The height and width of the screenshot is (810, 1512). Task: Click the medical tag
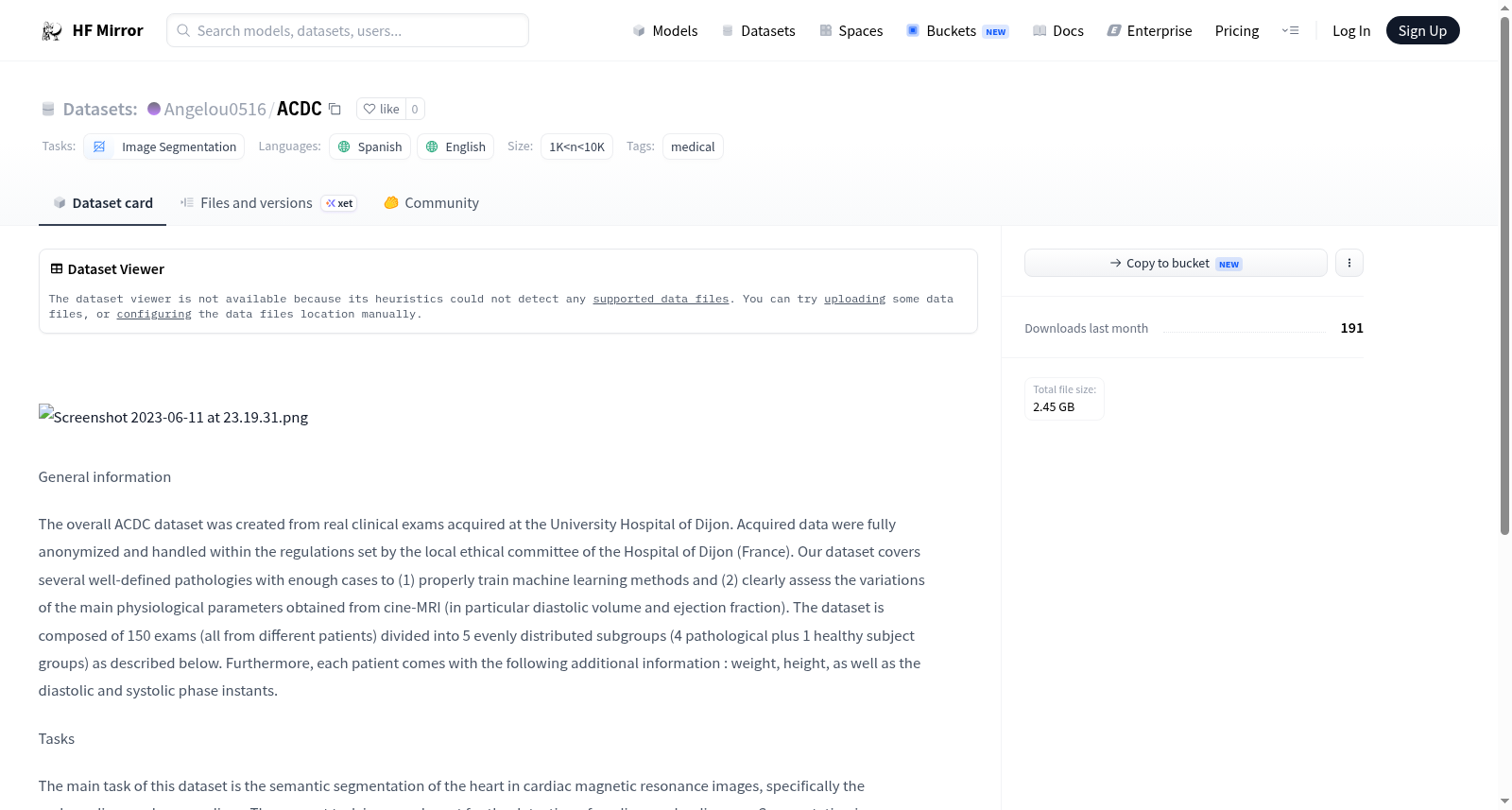(693, 146)
